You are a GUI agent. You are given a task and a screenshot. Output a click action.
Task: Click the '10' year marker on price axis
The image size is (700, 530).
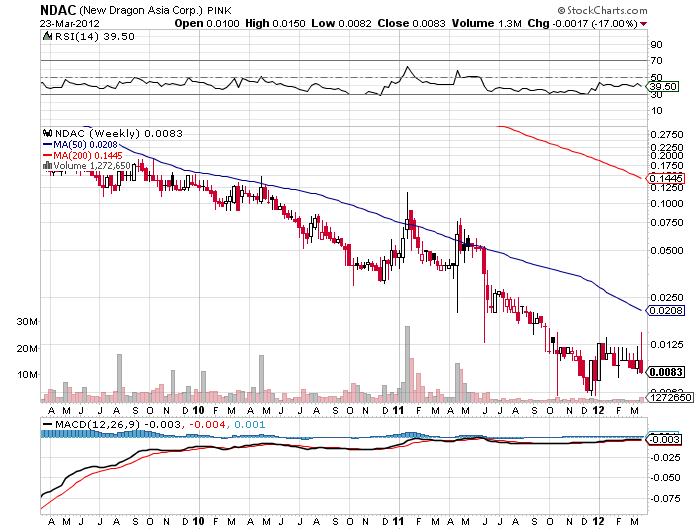(x=198, y=410)
